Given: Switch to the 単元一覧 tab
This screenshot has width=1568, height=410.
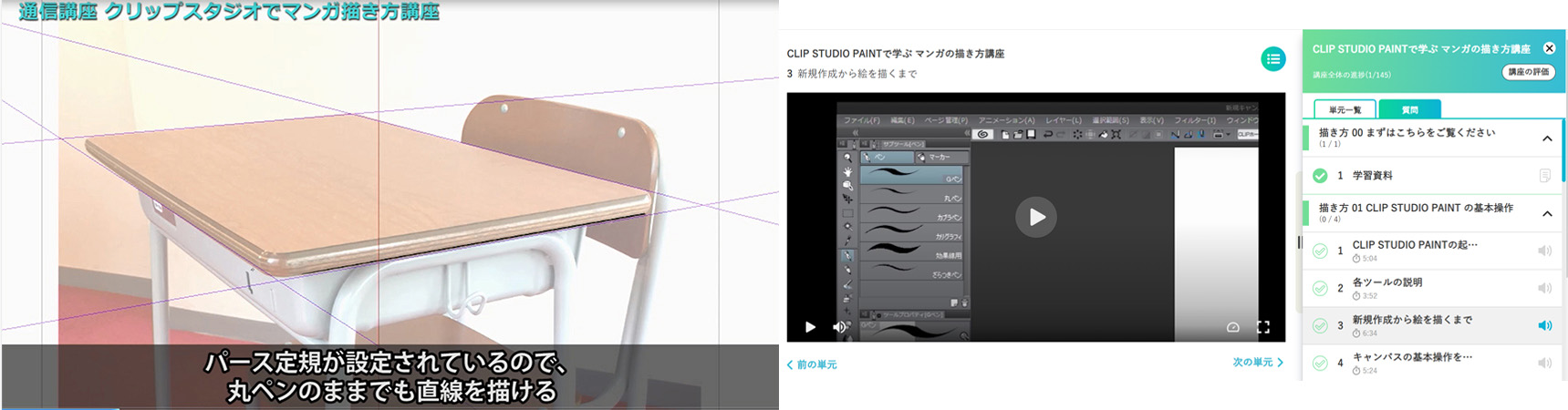Looking at the screenshot, I should pyautogui.click(x=1345, y=109).
